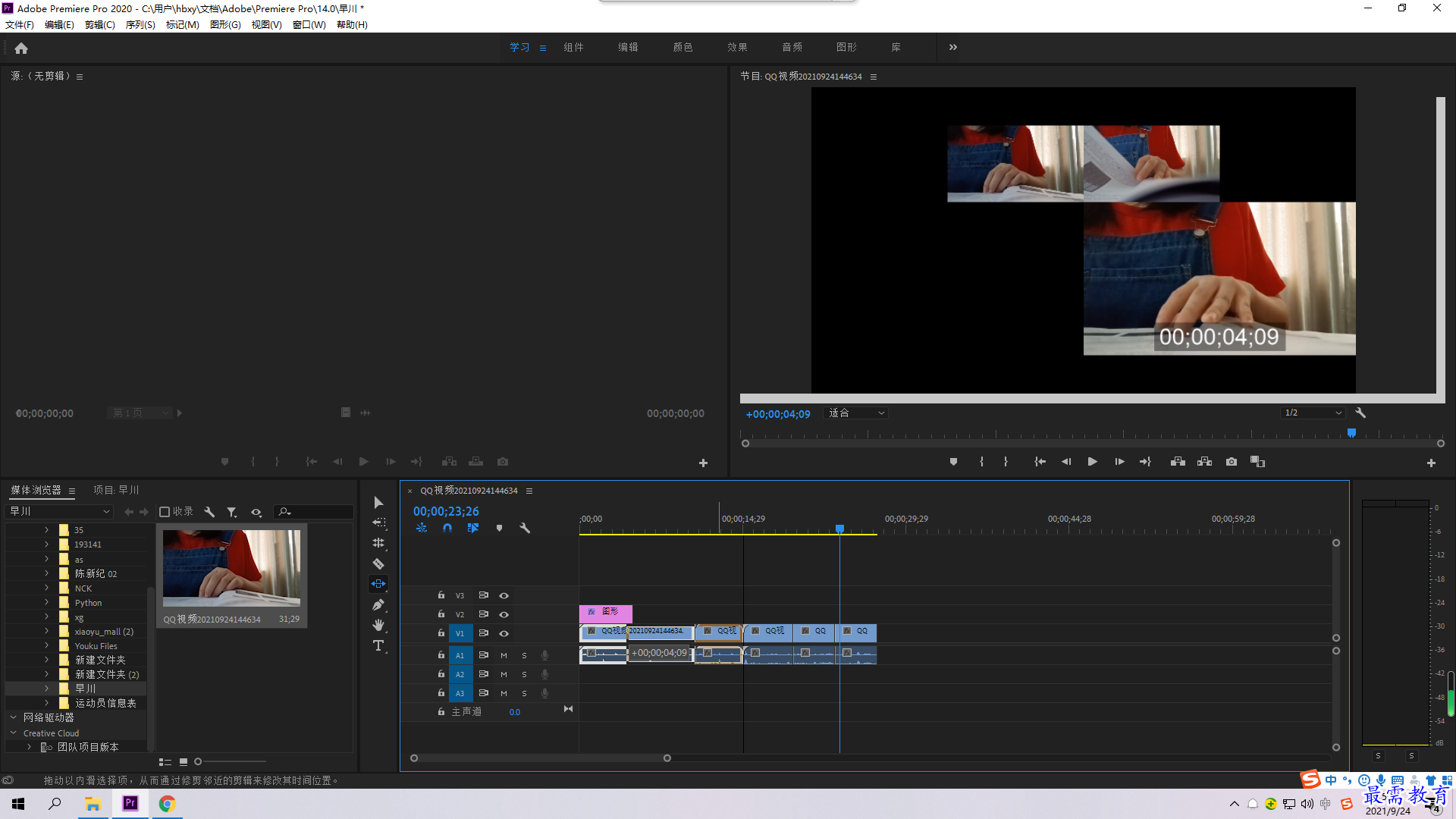The height and width of the screenshot is (819, 1456).
Task: Expand the Youku Files folder
Action: 46,646
